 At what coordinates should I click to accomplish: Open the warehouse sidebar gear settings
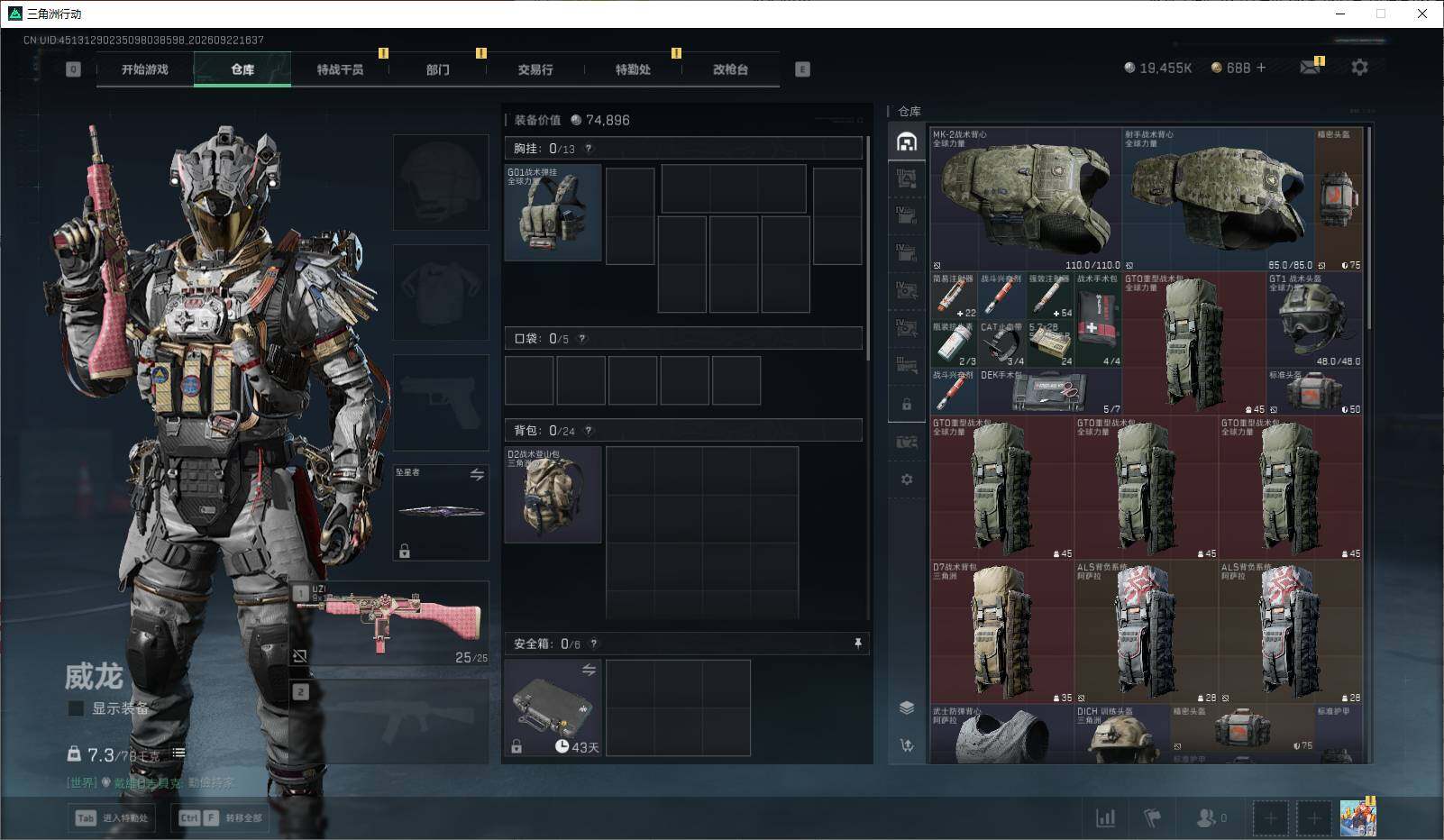click(x=907, y=479)
